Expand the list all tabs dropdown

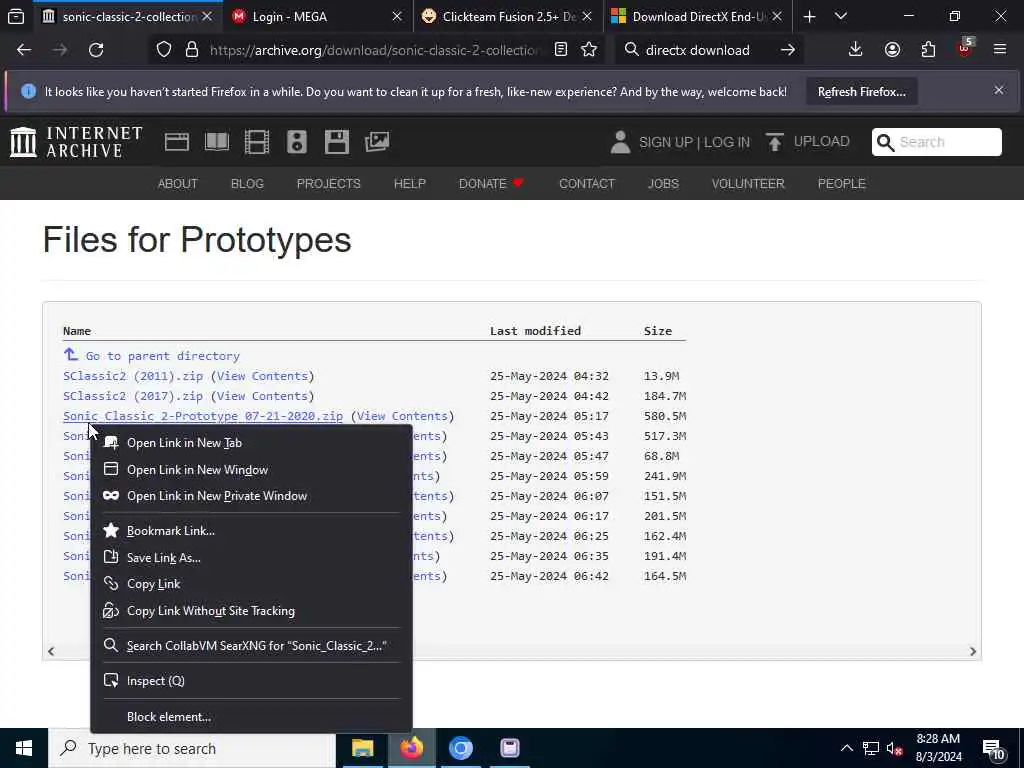pos(841,16)
